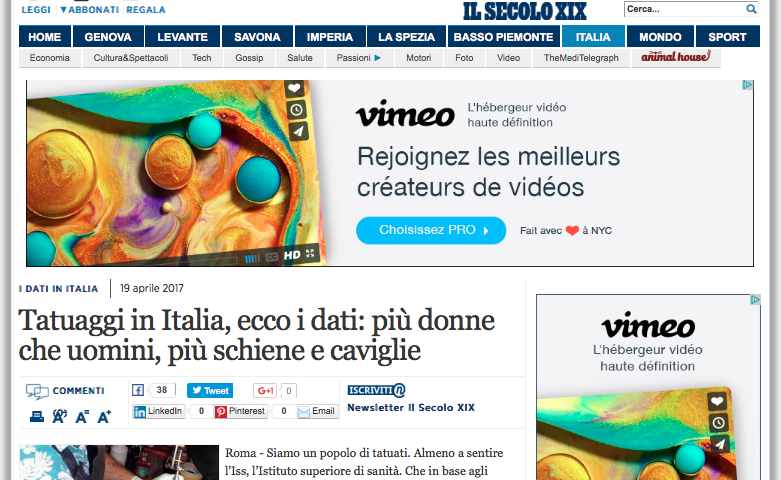Open AdChoices icon on banner ad
The width and height of the screenshot is (781, 480).
(x=747, y=85)
